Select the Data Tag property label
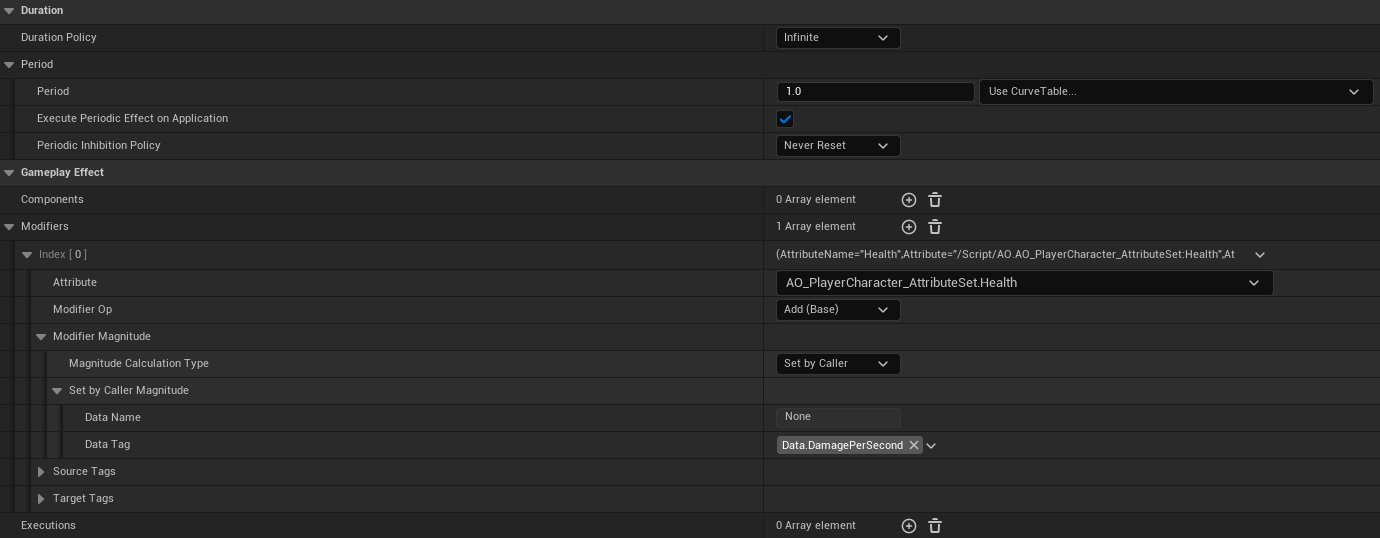 pyautogui.click(x=107, y=444)
